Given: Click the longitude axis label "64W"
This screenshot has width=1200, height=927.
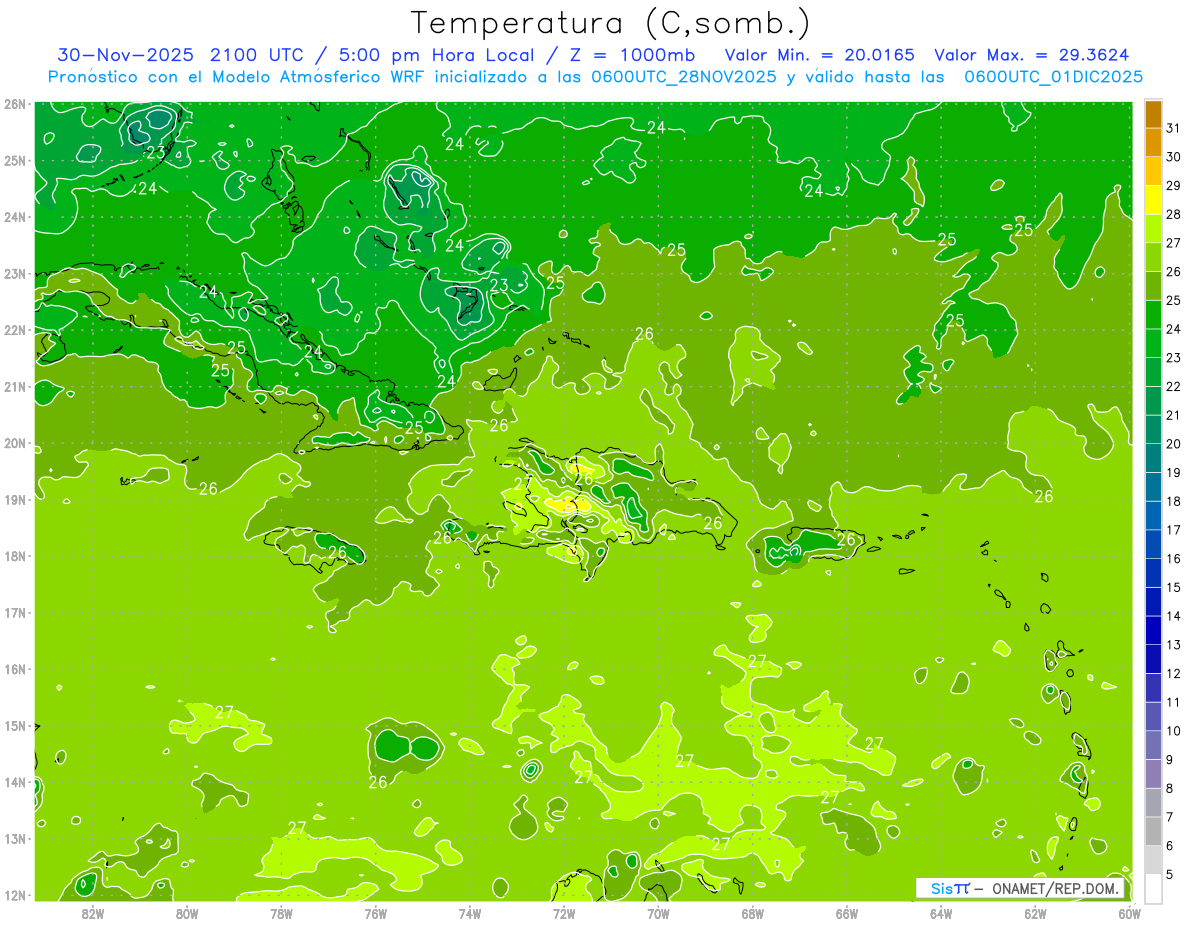Looking at the screenshot, I should (x=941, y=913).
